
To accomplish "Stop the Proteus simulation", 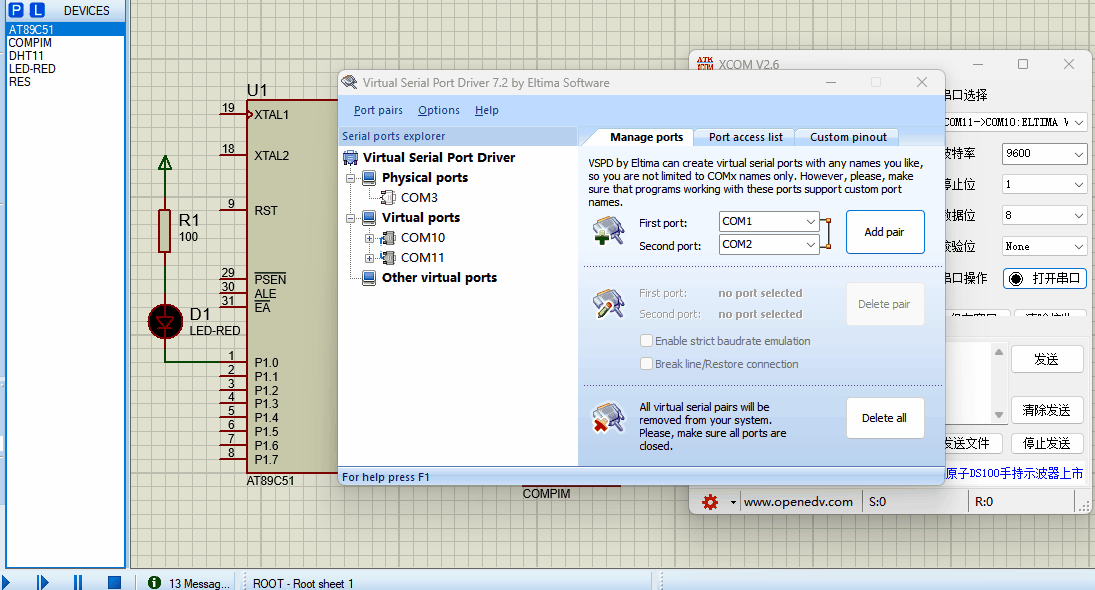I will 115,582.
